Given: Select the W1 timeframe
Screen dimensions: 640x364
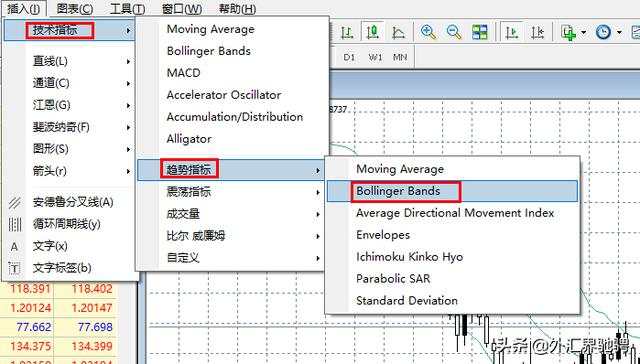Looking at the screenshot, I should tap(375, 57).
